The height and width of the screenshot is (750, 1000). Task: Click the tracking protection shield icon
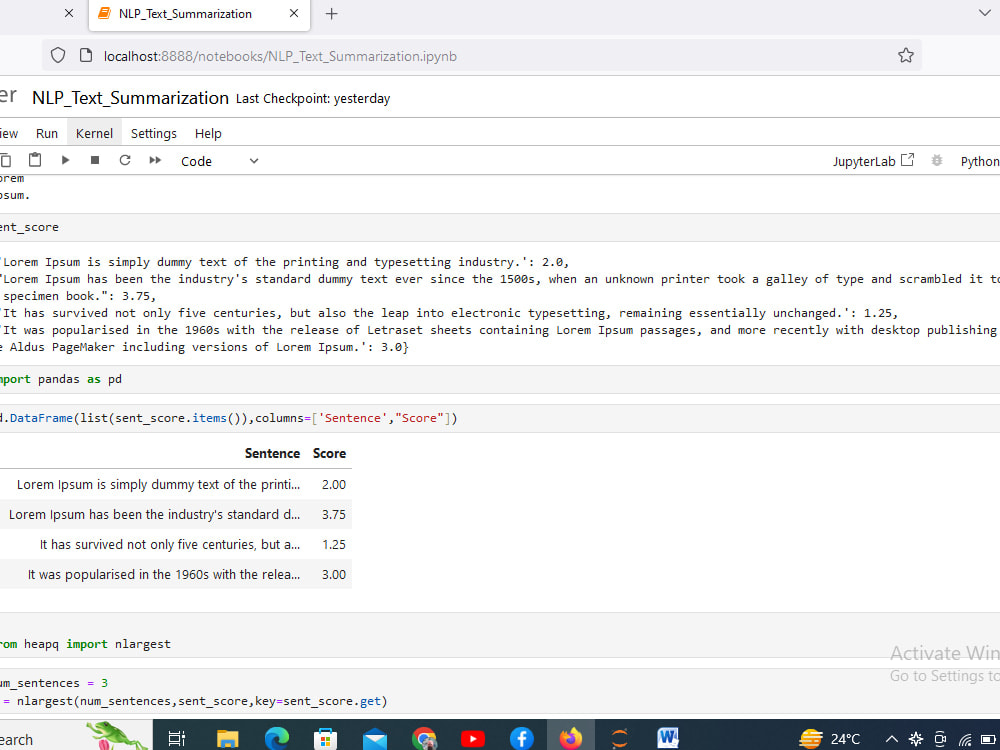(x=58, y=55)
